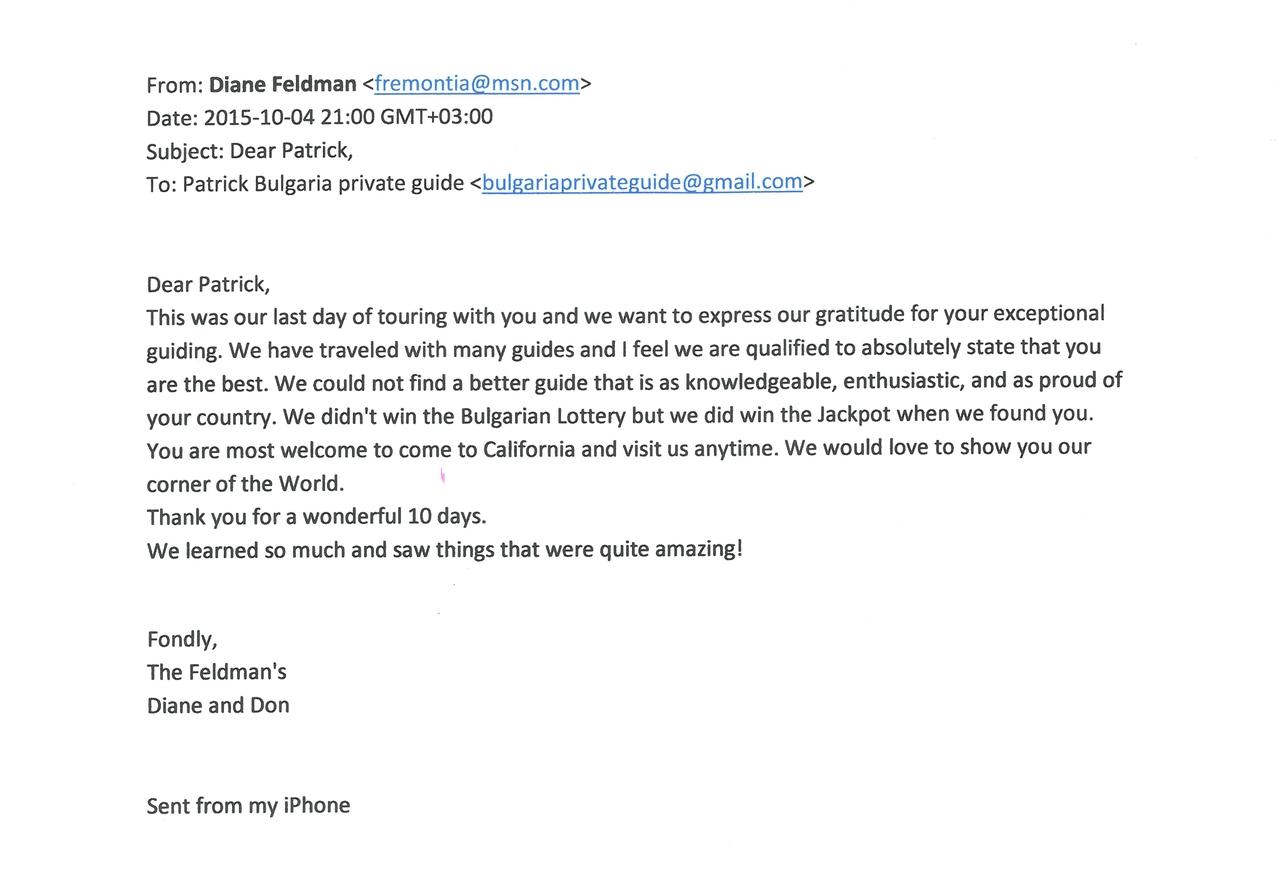The height and width of the screenshot is (874, 1280).
Task: Click the phrase "corner of the World."
Action: [x=245, y=484]
